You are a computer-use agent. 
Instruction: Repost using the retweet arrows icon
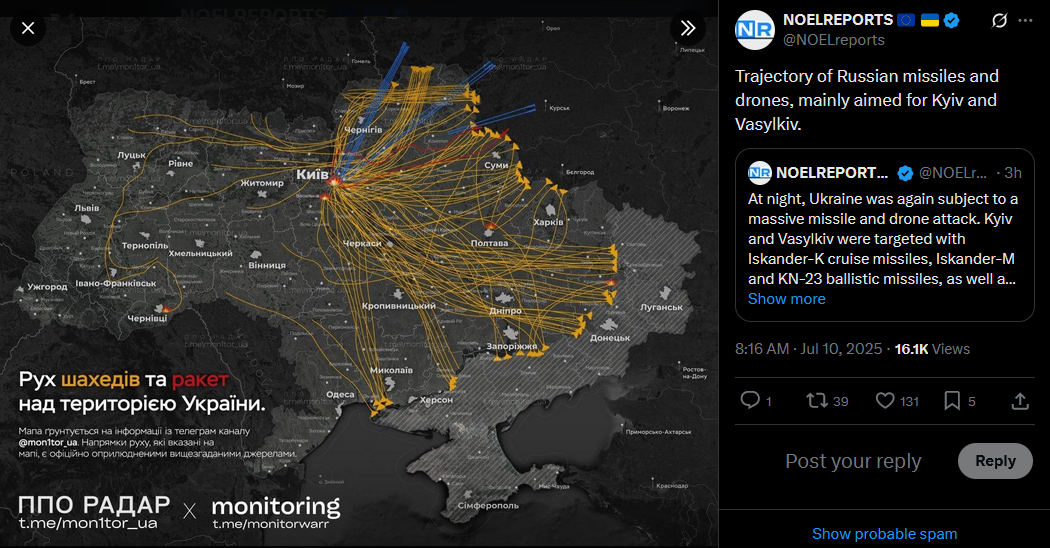(817, 401)
